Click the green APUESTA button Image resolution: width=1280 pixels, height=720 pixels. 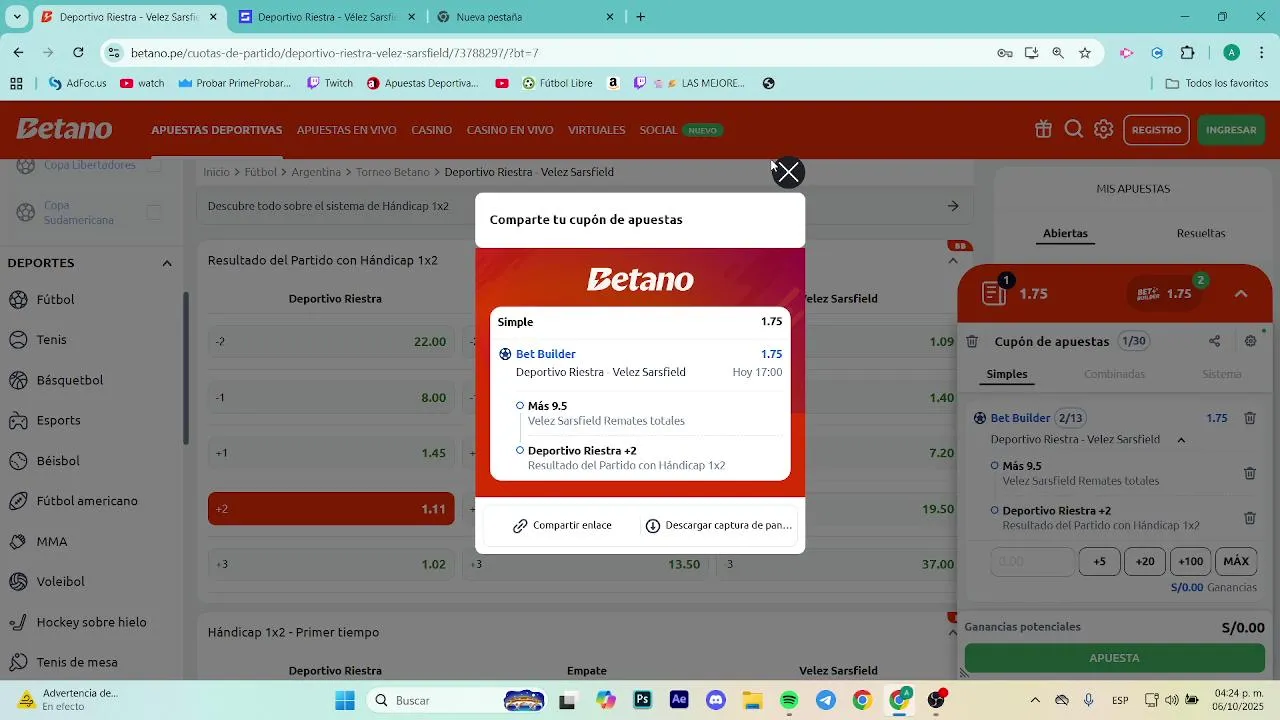tap(1114, 658)
